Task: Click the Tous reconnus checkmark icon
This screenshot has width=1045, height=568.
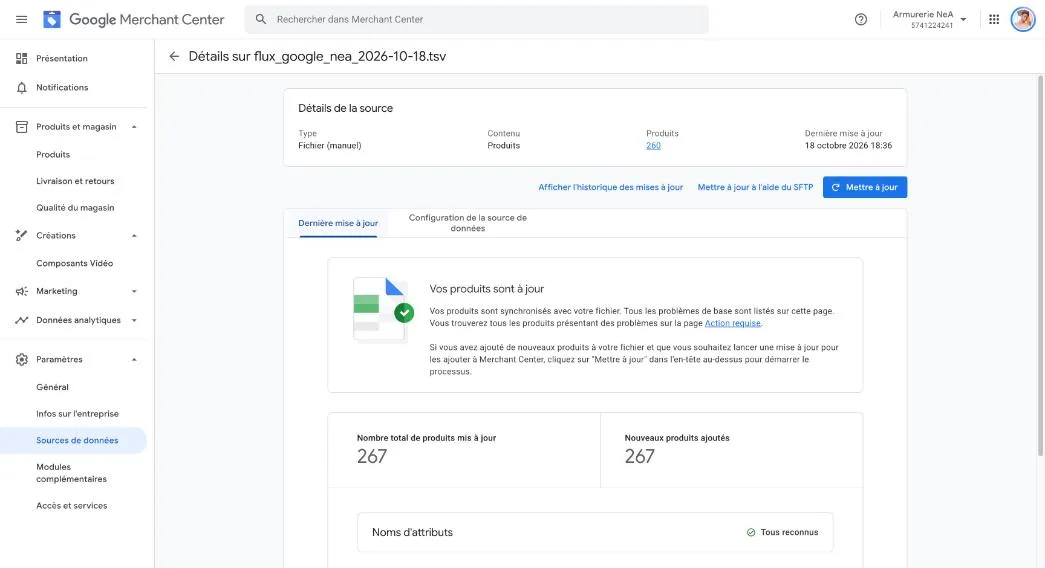Action: [751, 532]
